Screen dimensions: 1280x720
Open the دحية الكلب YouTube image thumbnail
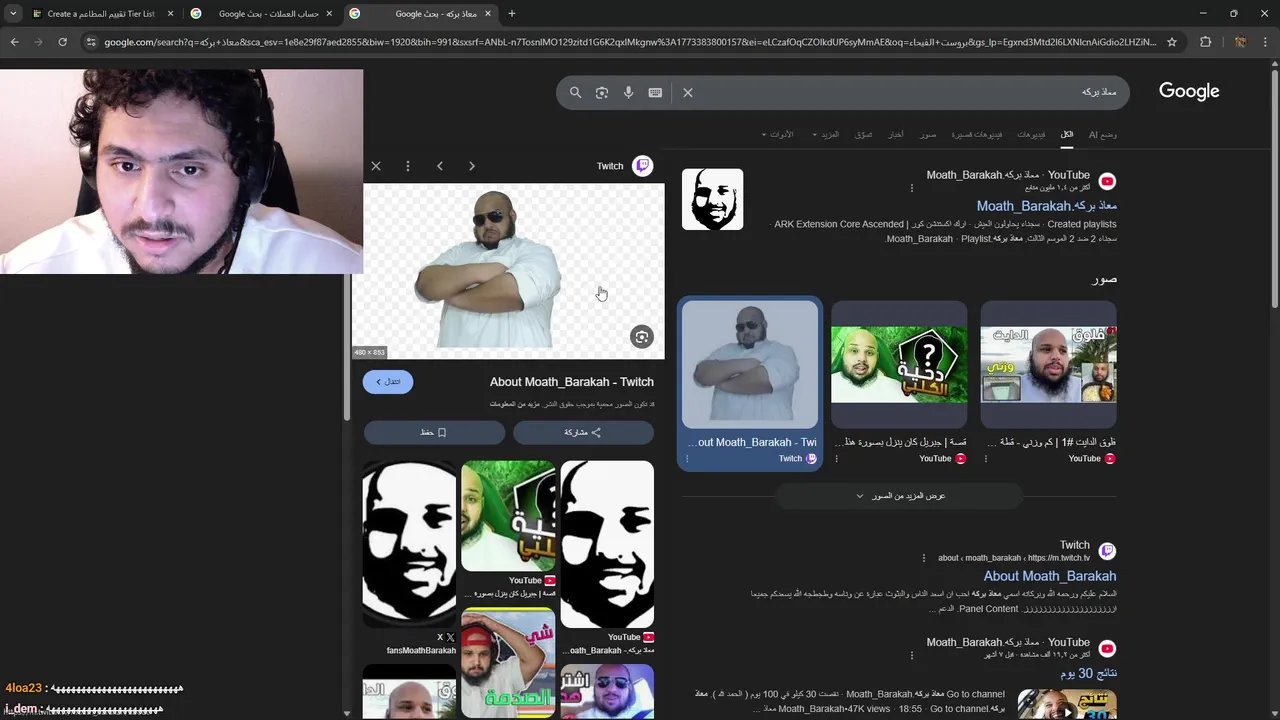pyautogui.click(x=899, y=365)
